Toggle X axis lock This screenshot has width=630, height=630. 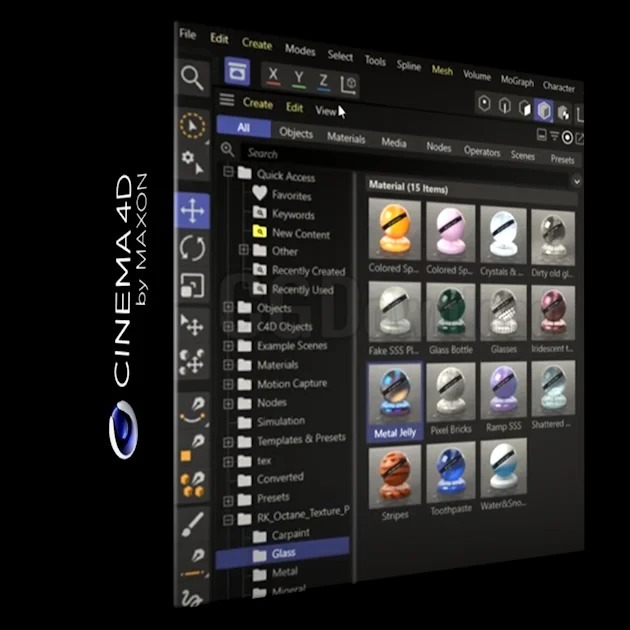click(x=273, y=75)
